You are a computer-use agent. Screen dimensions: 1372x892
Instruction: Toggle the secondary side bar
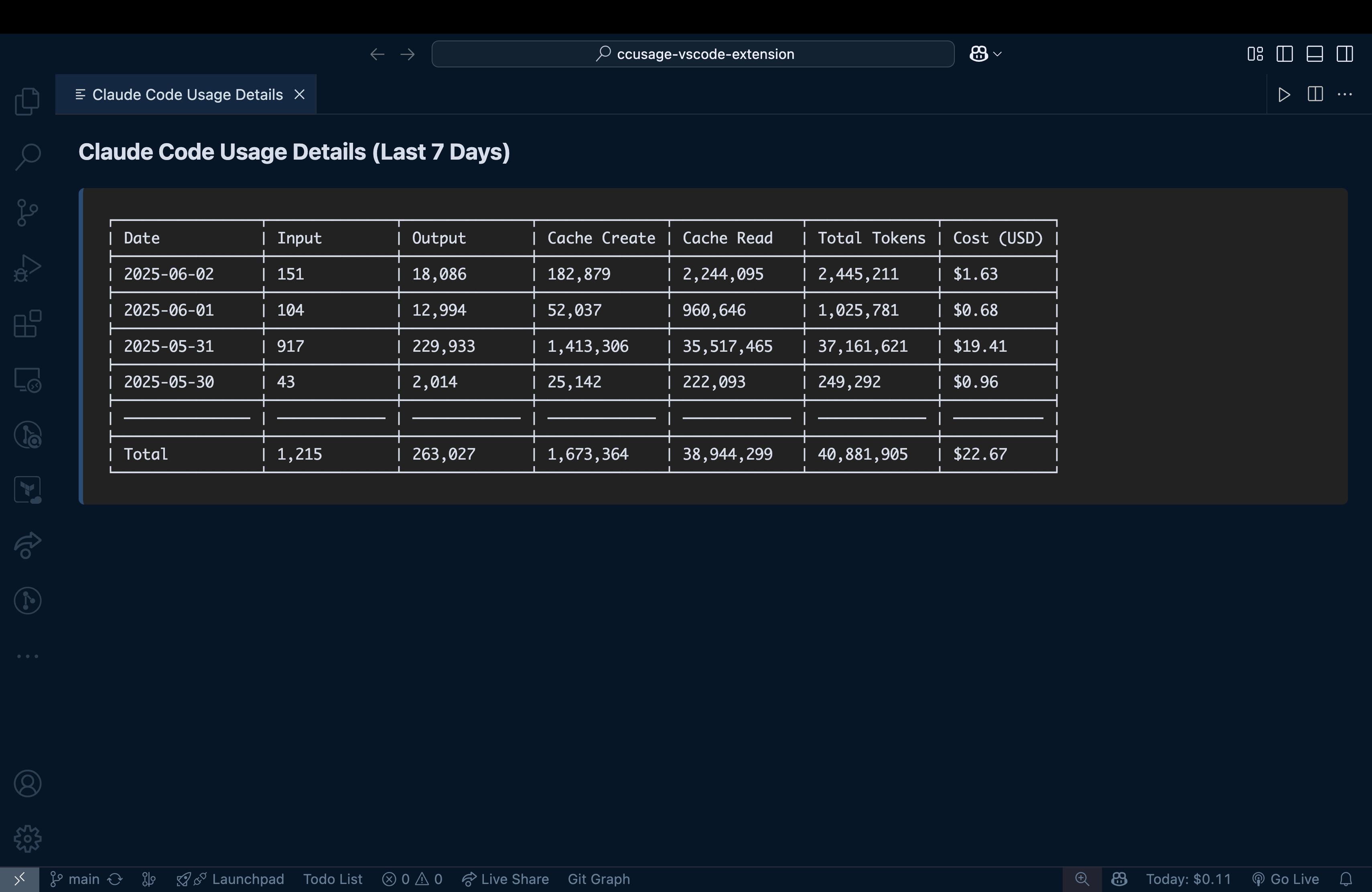(1344, 54)
